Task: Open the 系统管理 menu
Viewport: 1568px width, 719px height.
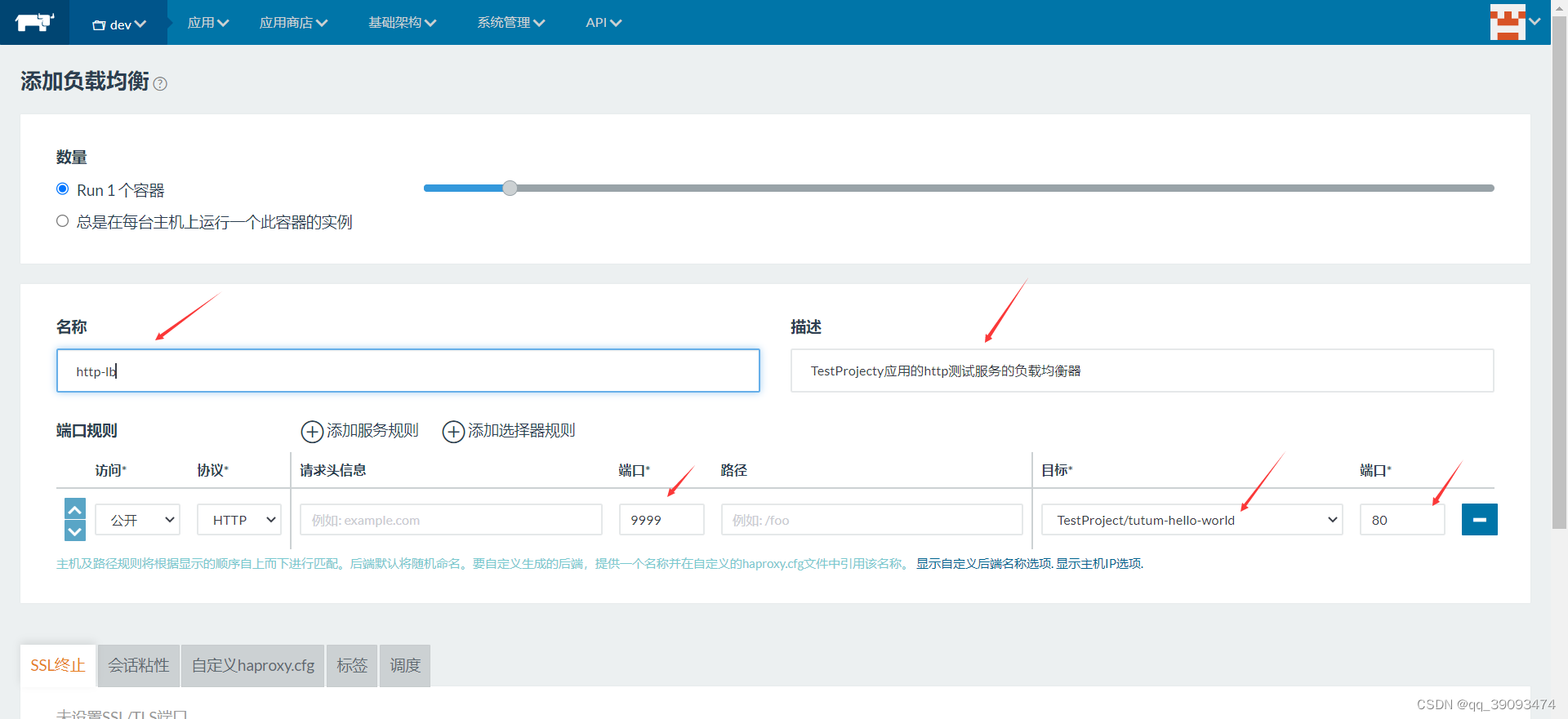Action: [510, 23]
